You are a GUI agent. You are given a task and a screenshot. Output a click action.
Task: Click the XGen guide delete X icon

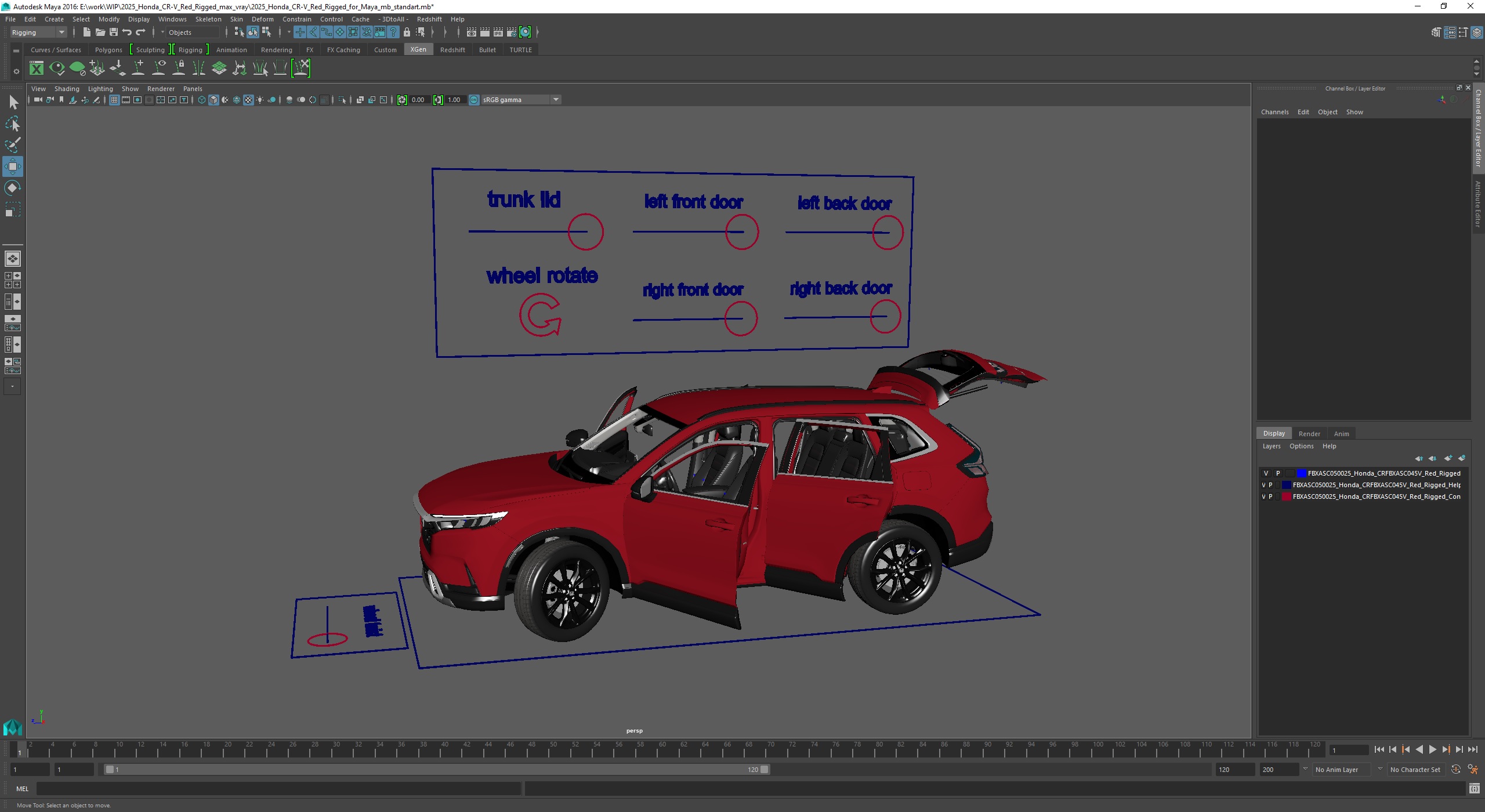coord(301,68)
